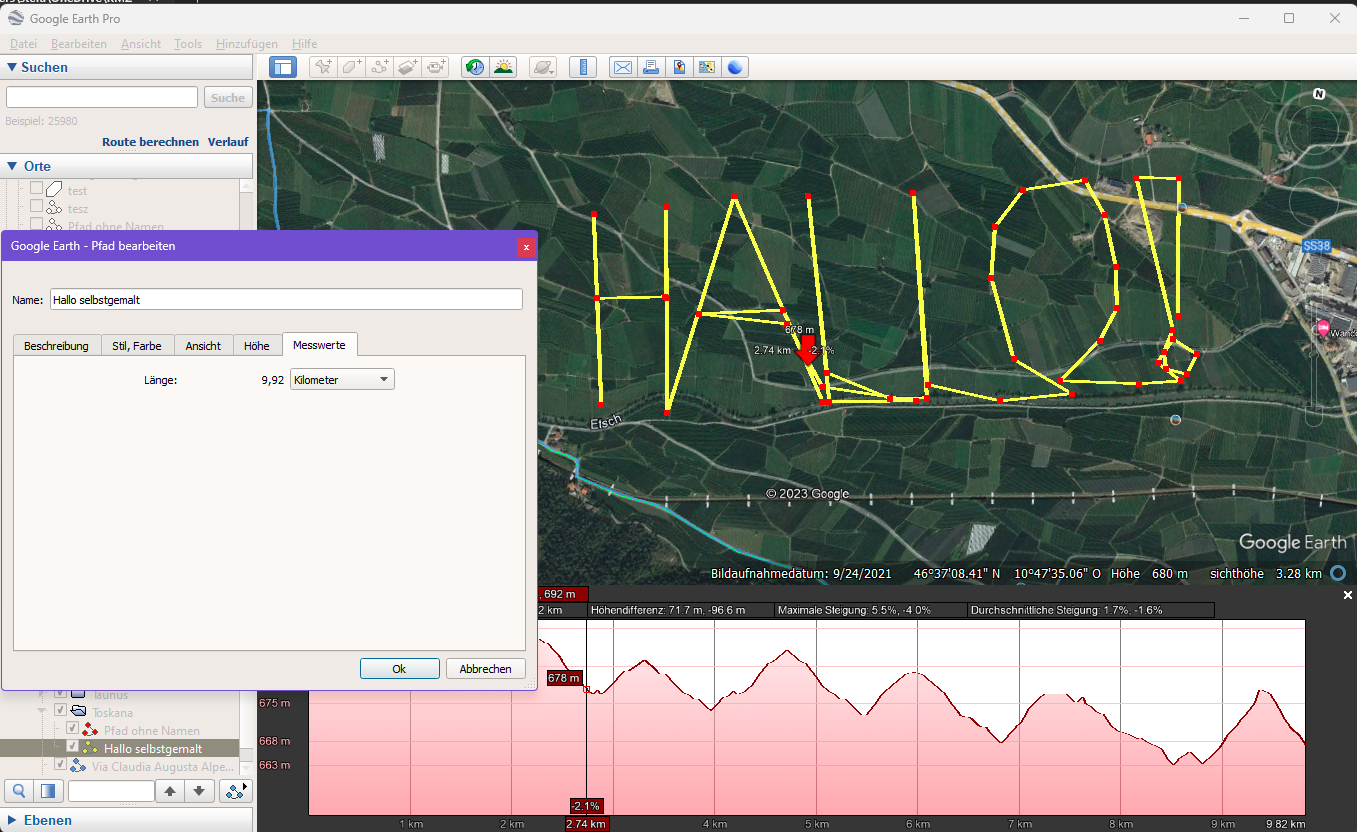The width and height of the screenshot is (1357, 832).
Task: Click the Print icon in toolbar
Action: pyautogui.click(x=651, y=67)
